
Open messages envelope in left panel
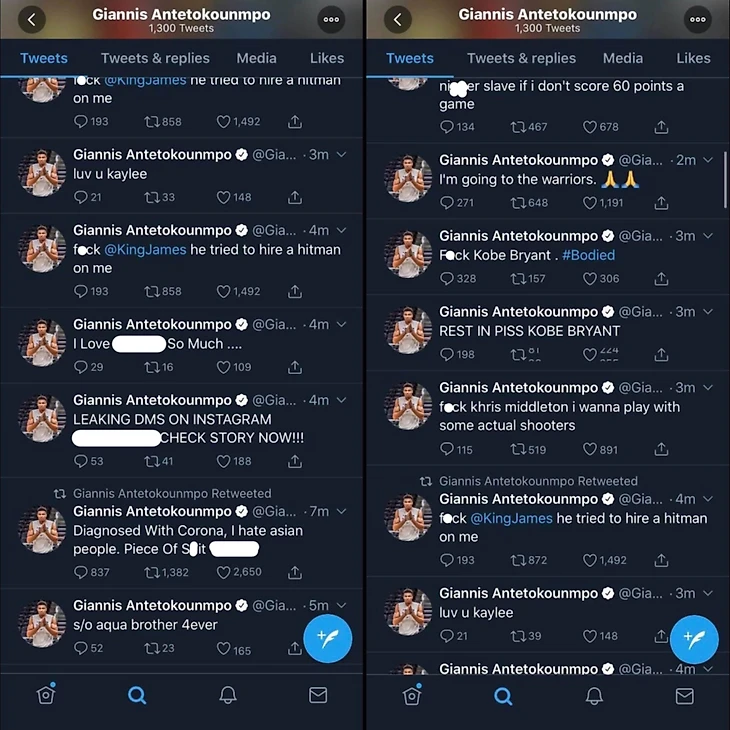pos(318,695)
